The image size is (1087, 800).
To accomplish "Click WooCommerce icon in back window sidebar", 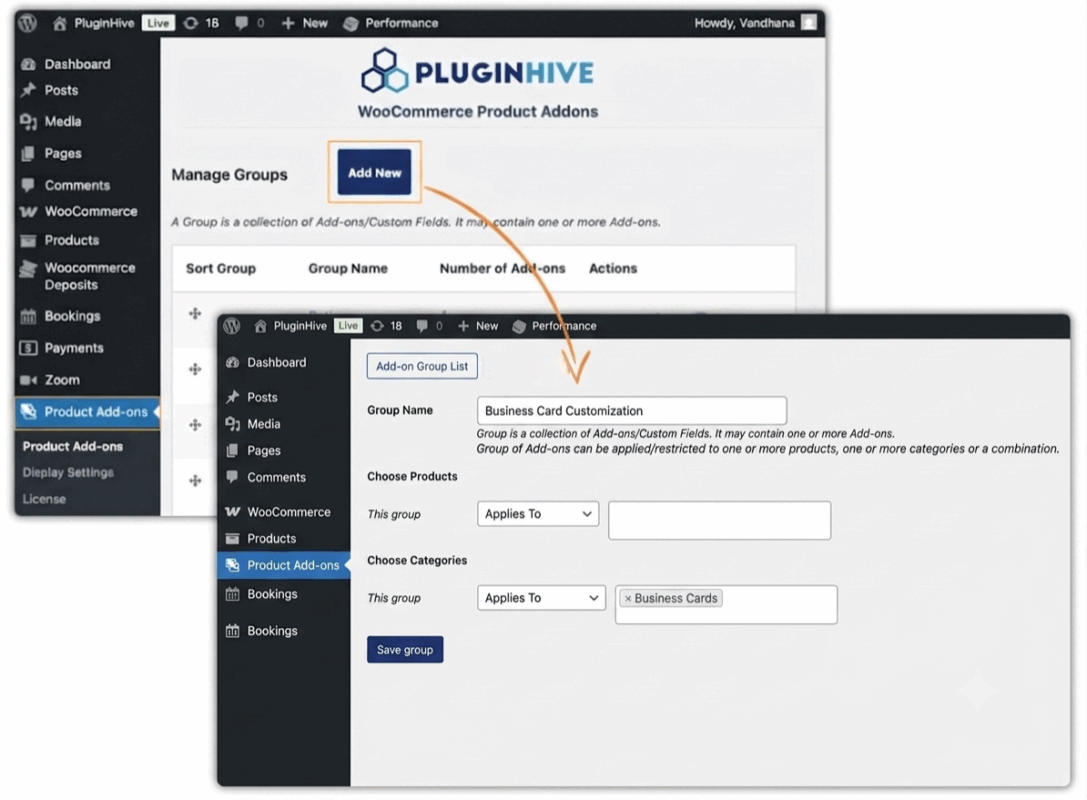I will tap(28, 211).
